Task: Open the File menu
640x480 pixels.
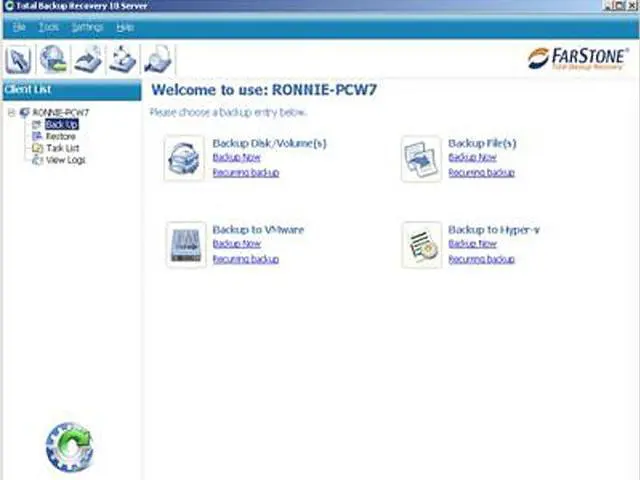Action: [x=19, y=27]
